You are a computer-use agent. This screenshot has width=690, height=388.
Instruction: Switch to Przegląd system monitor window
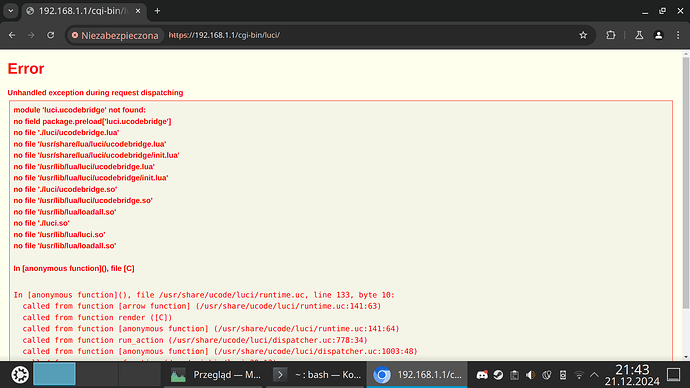pos(215,375)
